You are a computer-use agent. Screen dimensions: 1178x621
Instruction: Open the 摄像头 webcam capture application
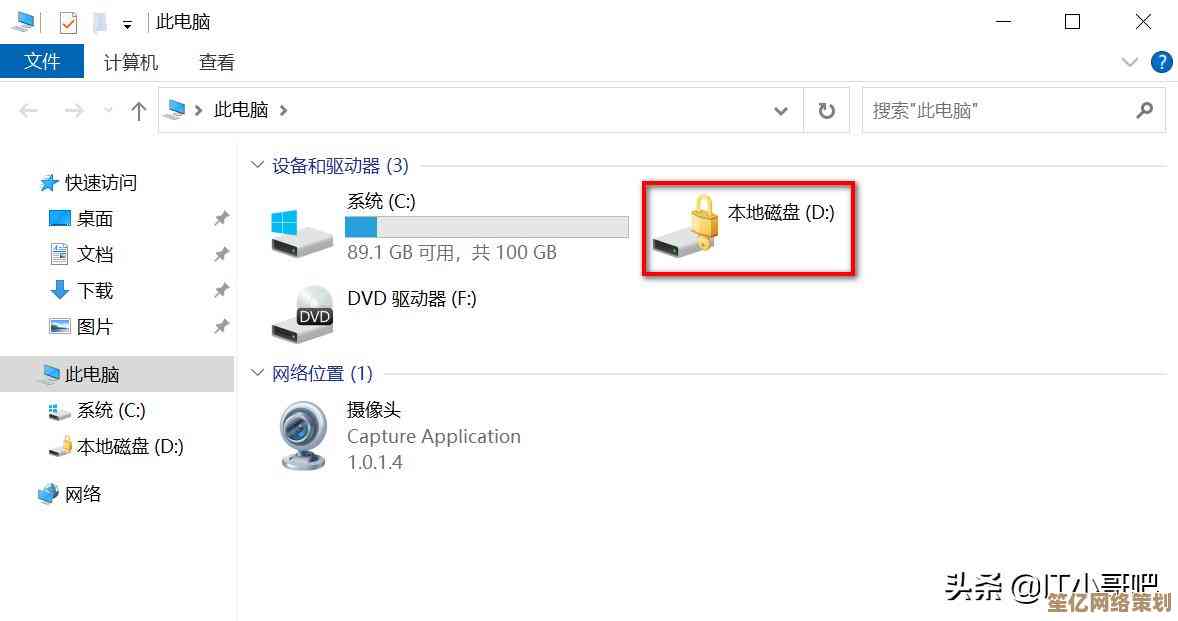click(303, 435)
